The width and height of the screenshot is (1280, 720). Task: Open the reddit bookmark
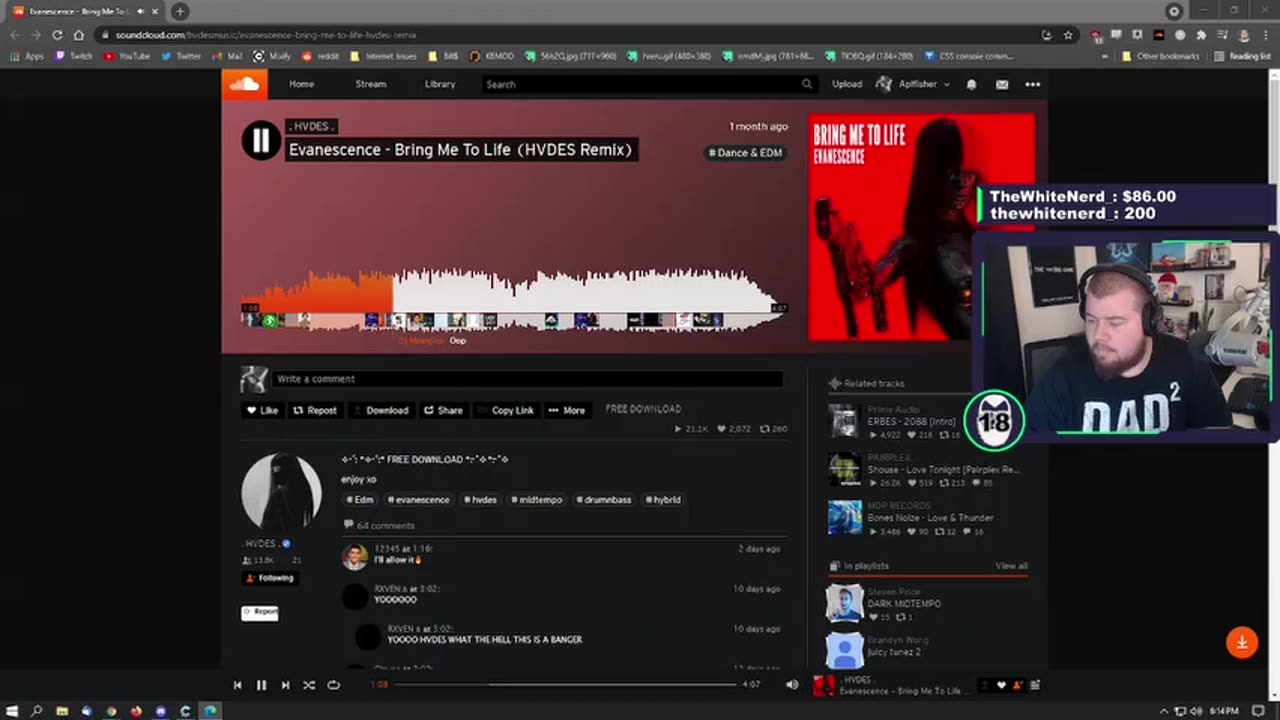[320, 56]
